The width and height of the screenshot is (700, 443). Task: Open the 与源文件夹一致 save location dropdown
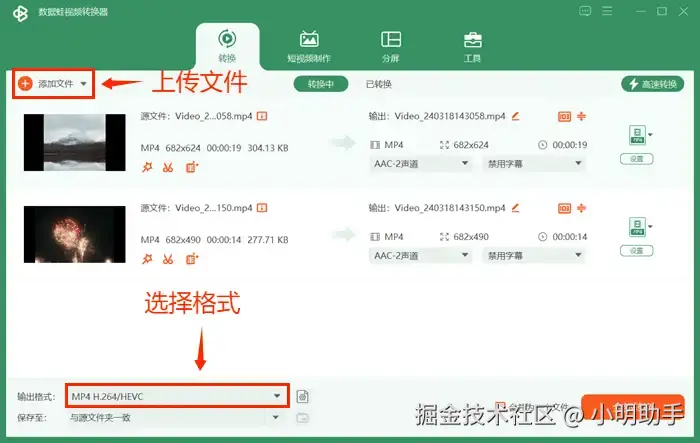(175, 418)
